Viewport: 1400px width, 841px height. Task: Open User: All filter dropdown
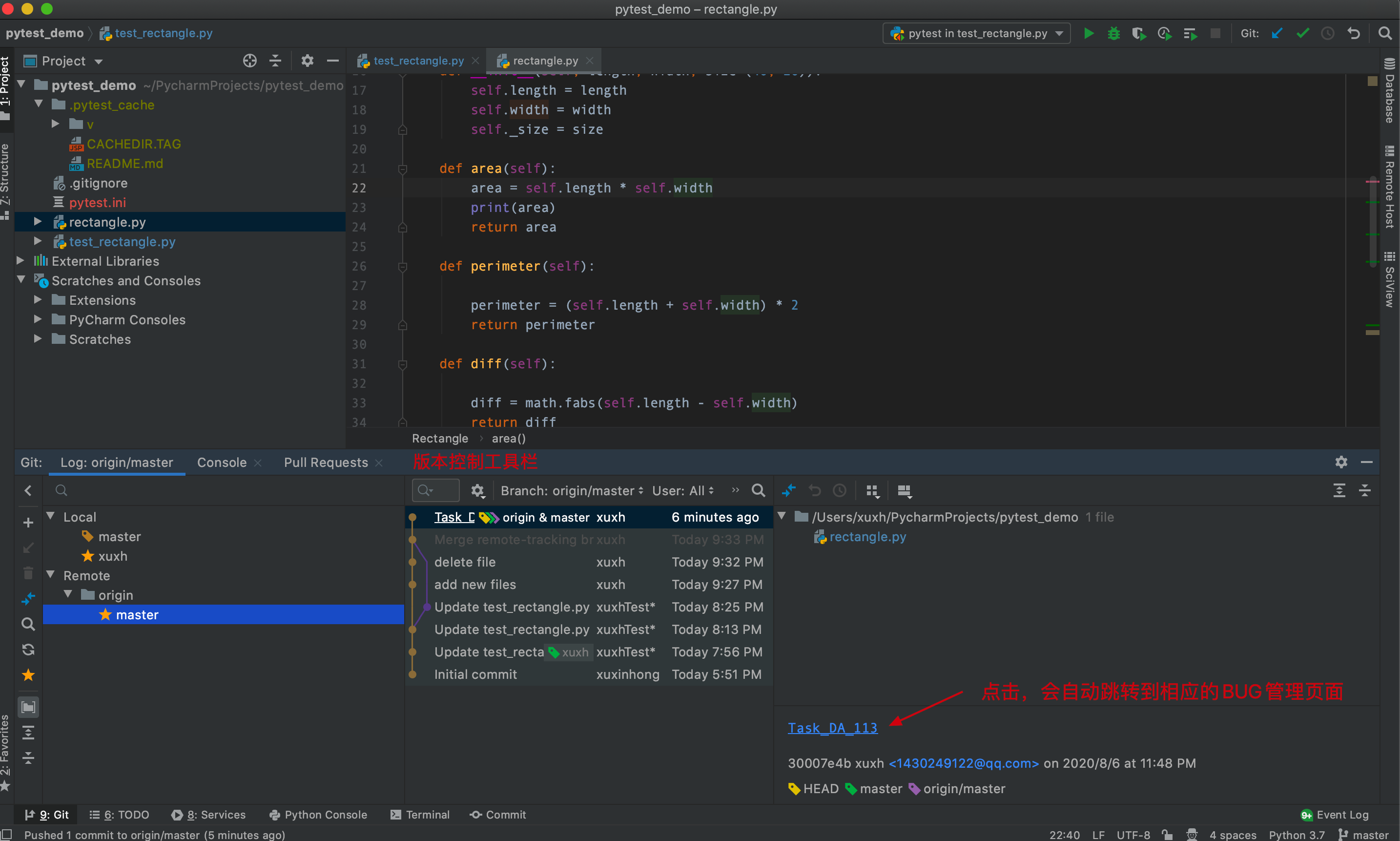coord(683,491)
